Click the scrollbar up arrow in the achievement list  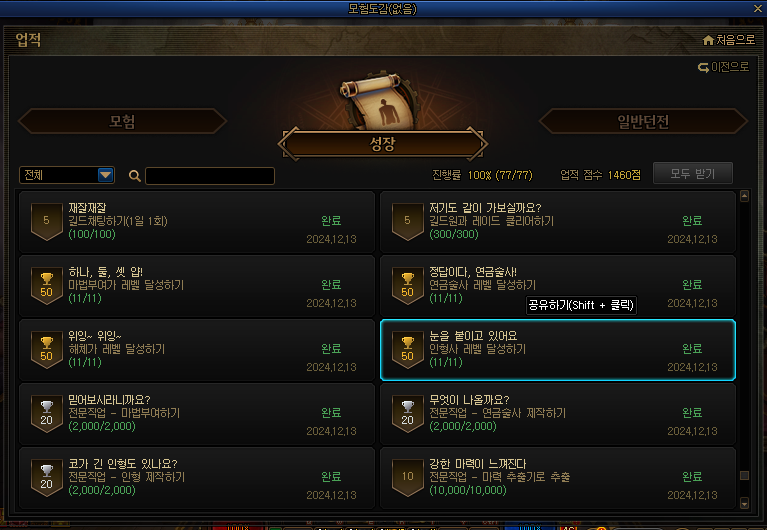744,196
